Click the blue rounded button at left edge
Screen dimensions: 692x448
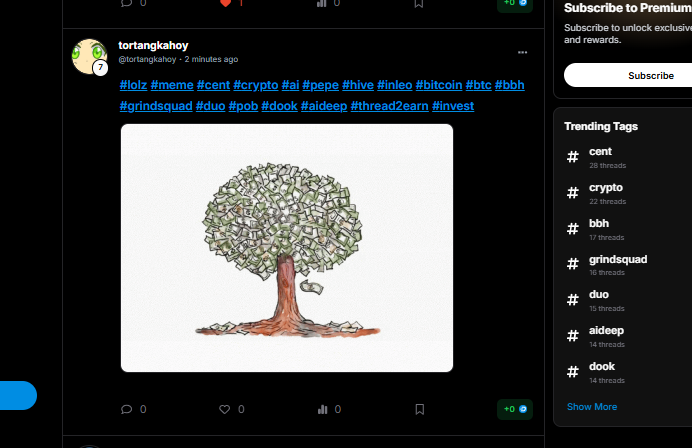[x=18, y=395]
